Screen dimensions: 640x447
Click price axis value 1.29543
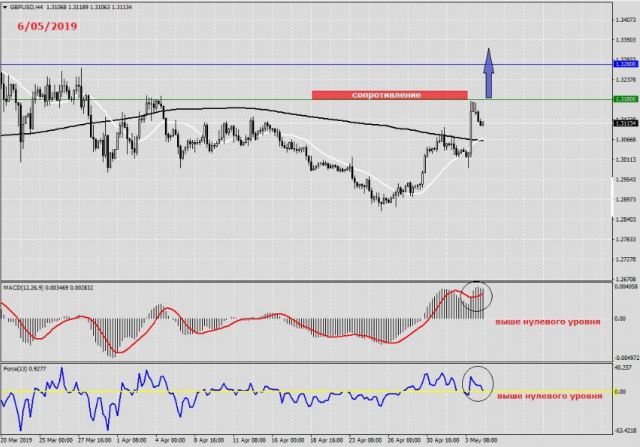[626, 180]
